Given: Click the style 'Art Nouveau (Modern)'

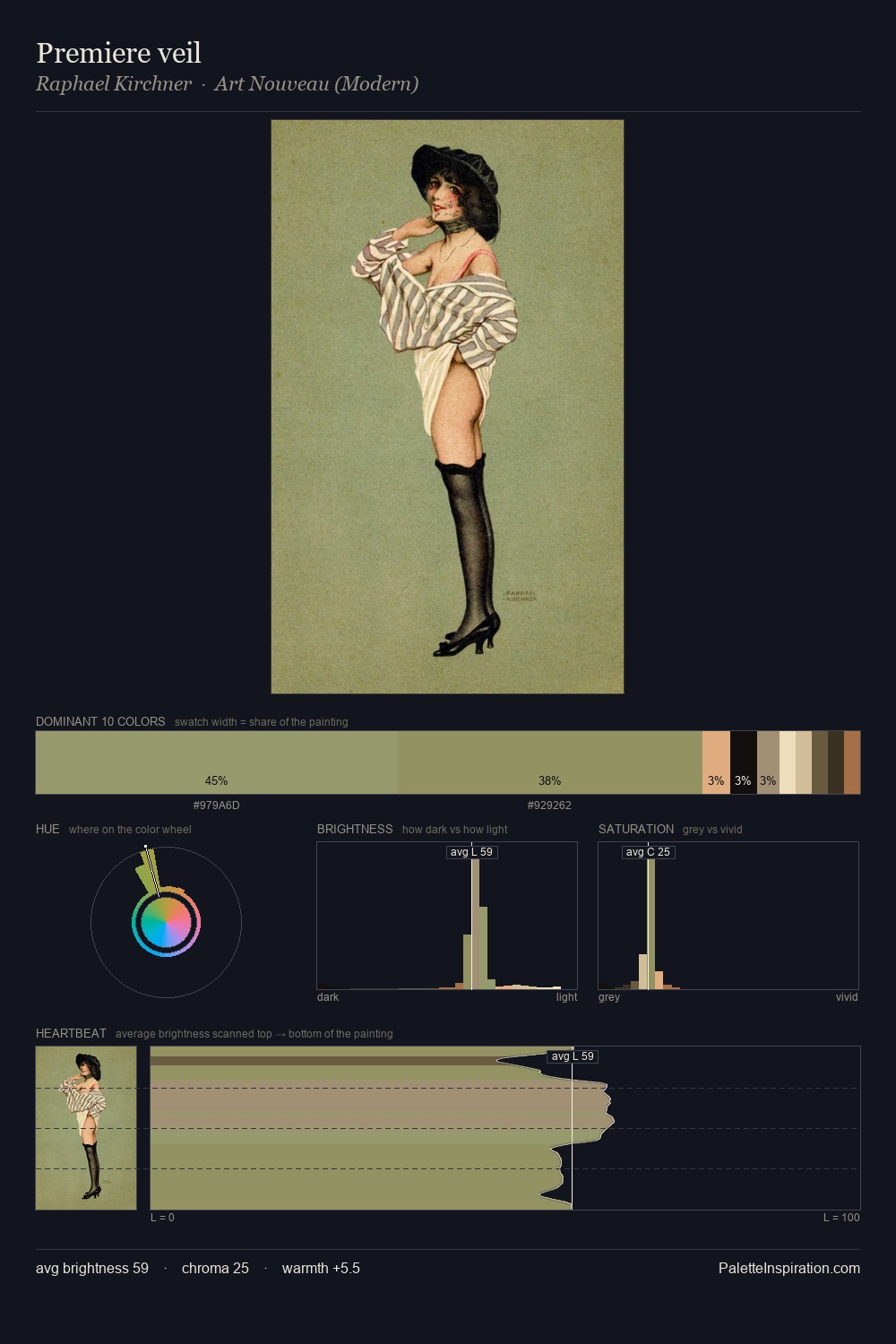Looking at the screenshot, I should click(x=316, y=84).
